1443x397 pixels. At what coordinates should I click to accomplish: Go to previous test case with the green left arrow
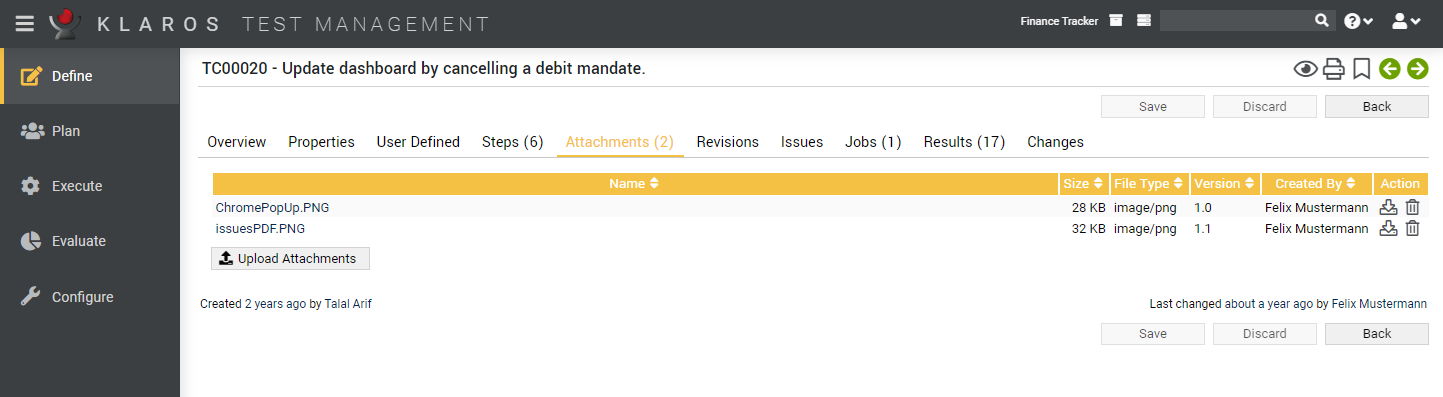[x=1389, y=69]
